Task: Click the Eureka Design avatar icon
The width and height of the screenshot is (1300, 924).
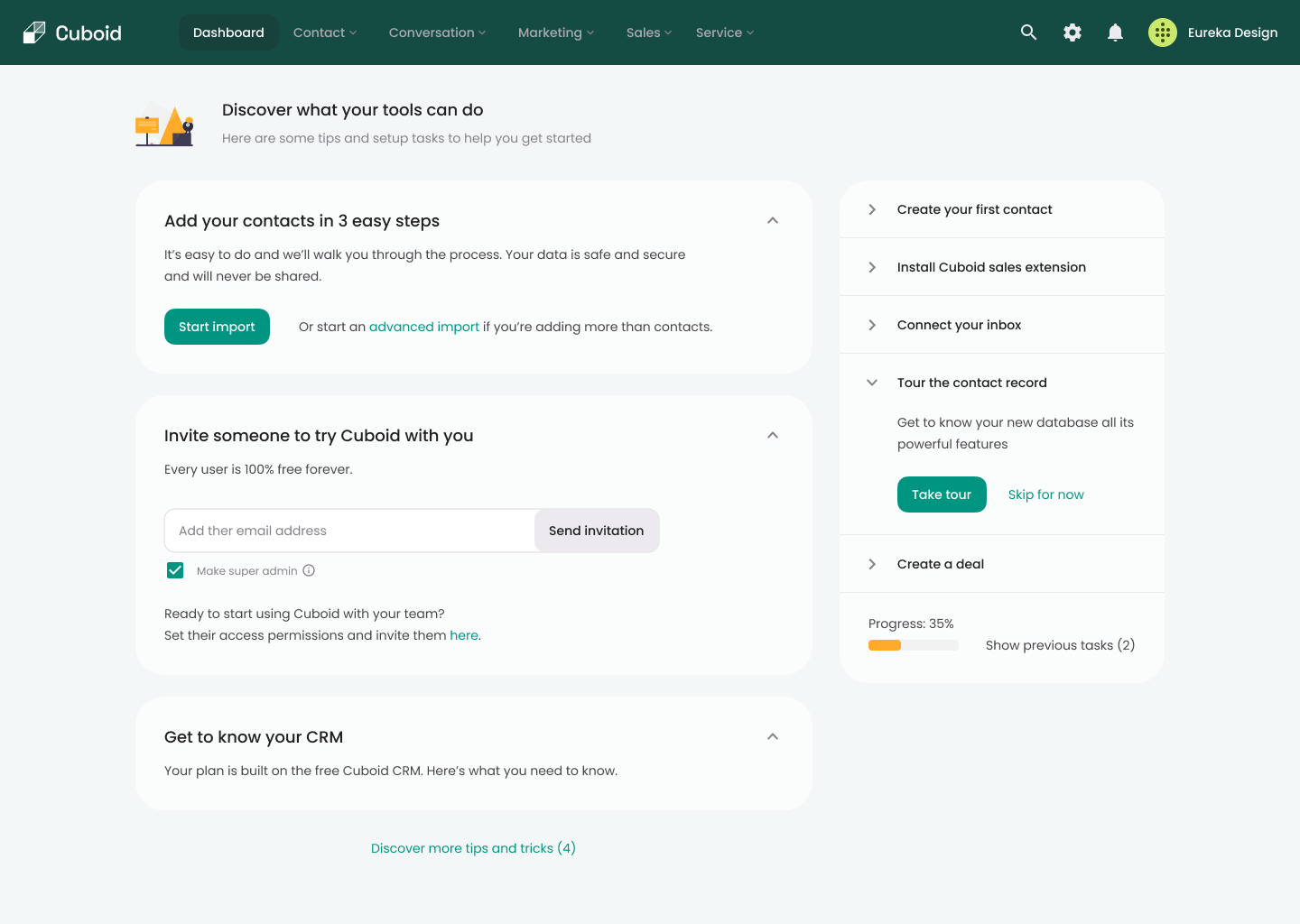Action: pyautogui.click(x=1162, y=32)
